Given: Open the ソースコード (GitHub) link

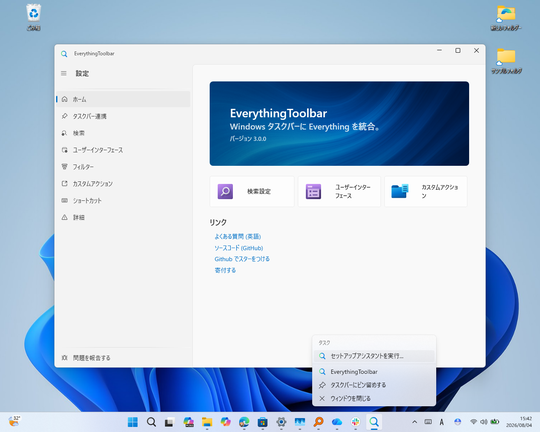Looking at the screenshot, I should (239, 248).
